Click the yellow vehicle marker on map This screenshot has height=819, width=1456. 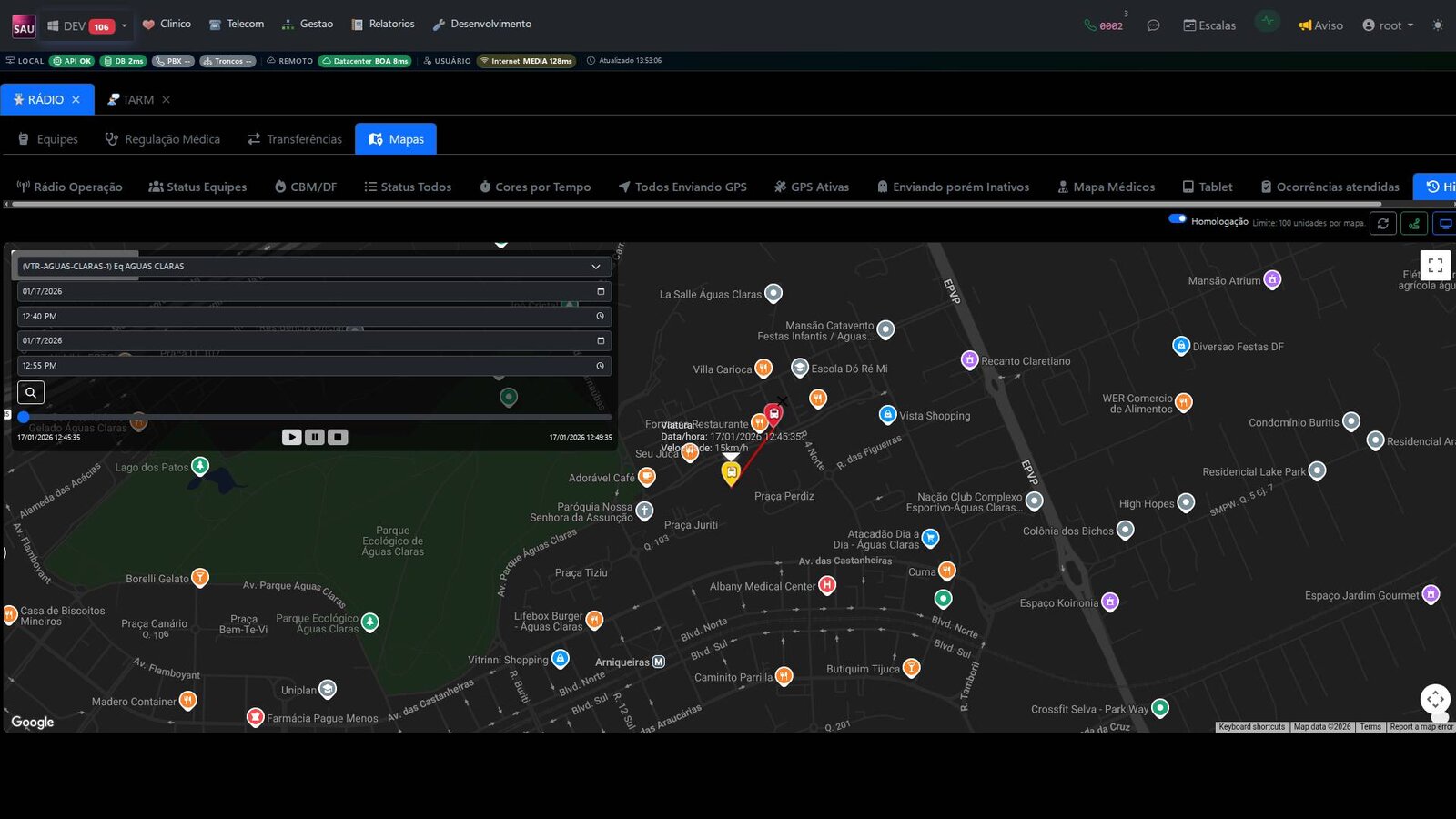[x=731, y=472]
